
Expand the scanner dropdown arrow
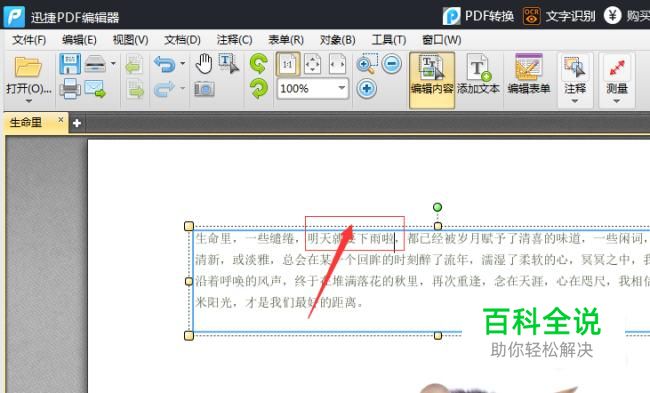point(113,64)
